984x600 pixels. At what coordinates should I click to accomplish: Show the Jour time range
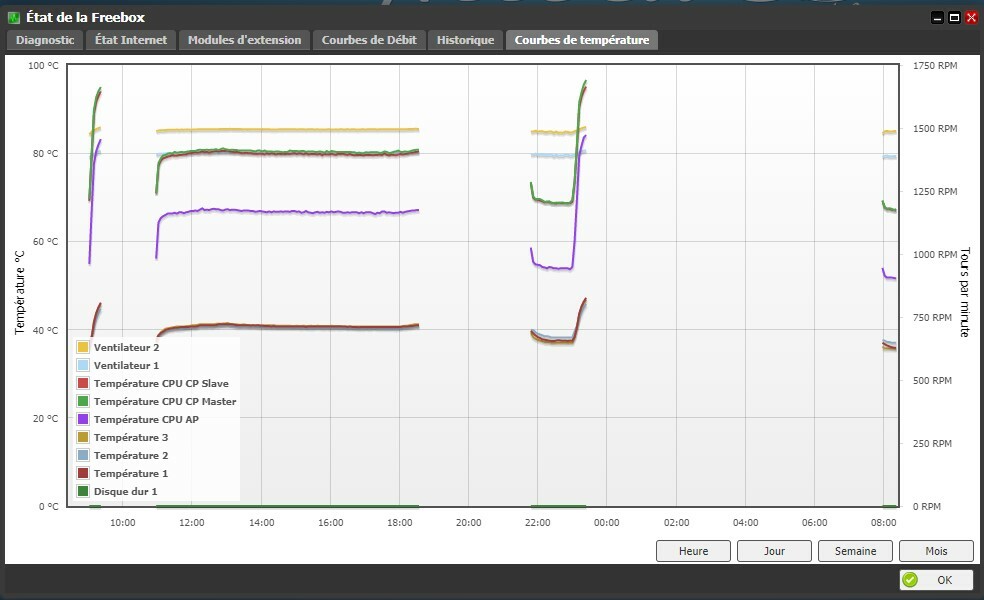click(x=774, y=551)
